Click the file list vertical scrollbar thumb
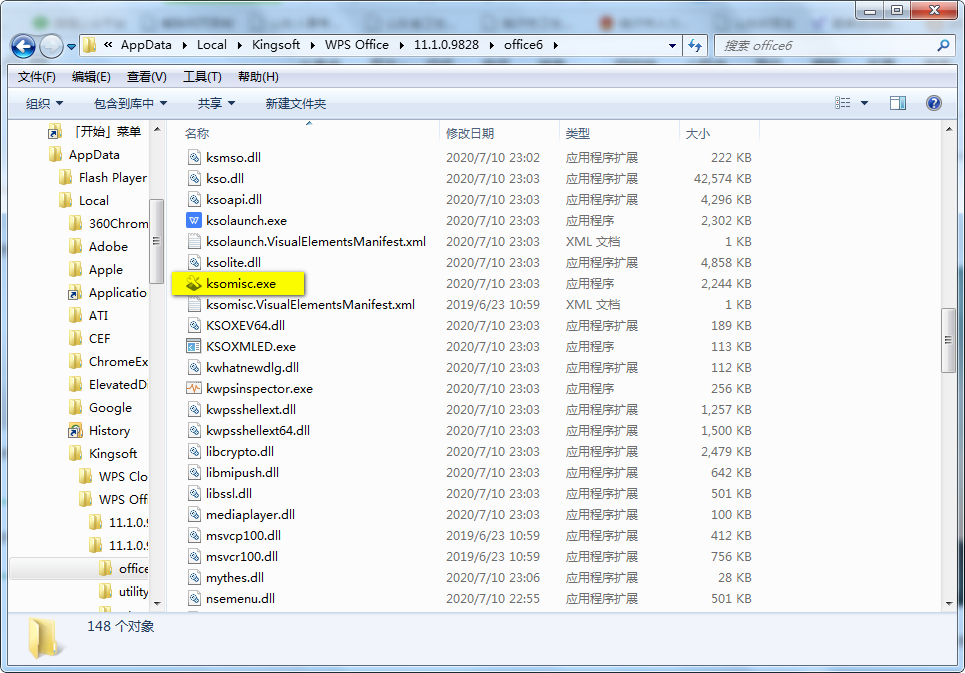 (x=948, y=340)
